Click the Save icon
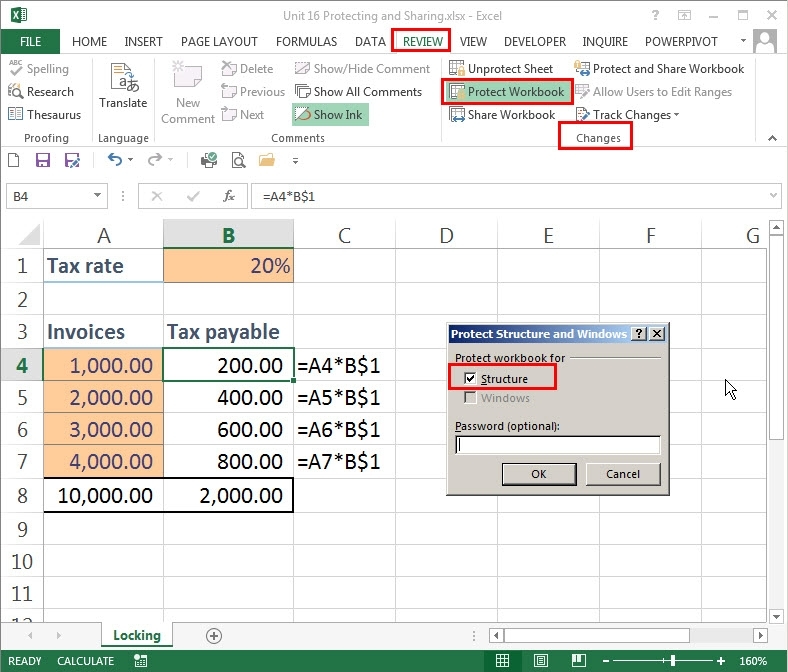 point(43,160)
